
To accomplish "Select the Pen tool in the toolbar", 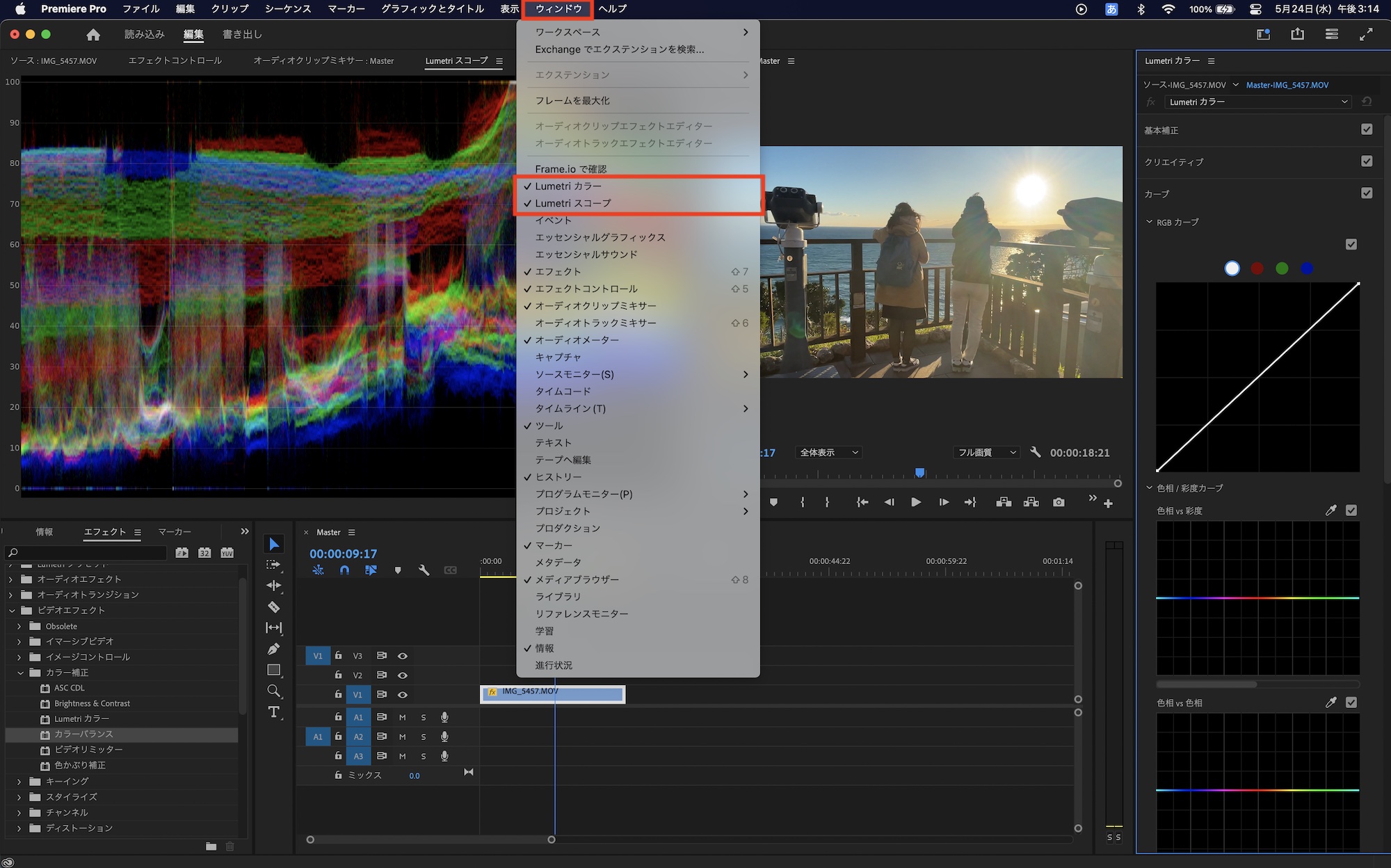I will [x=274, y=648].
